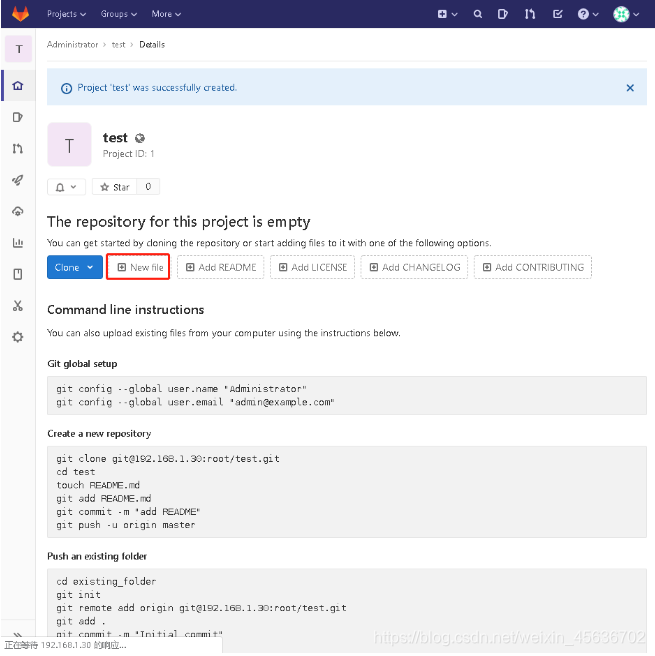This screenshot has height=656, width=655.
Task: Click the info icon in success alert
Action: (66, 88)
